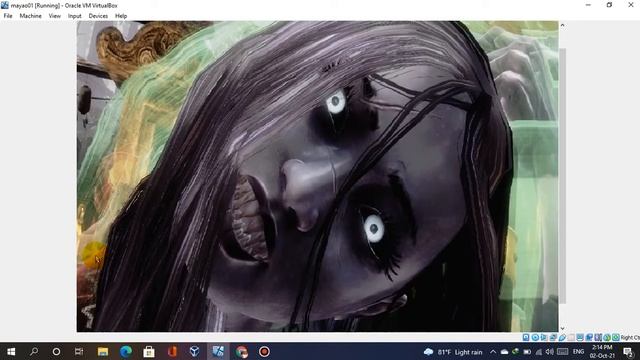Open taskbar Search magnifier
The height and width of the screenshot is (360, 640).
click(x=34, y=351)
